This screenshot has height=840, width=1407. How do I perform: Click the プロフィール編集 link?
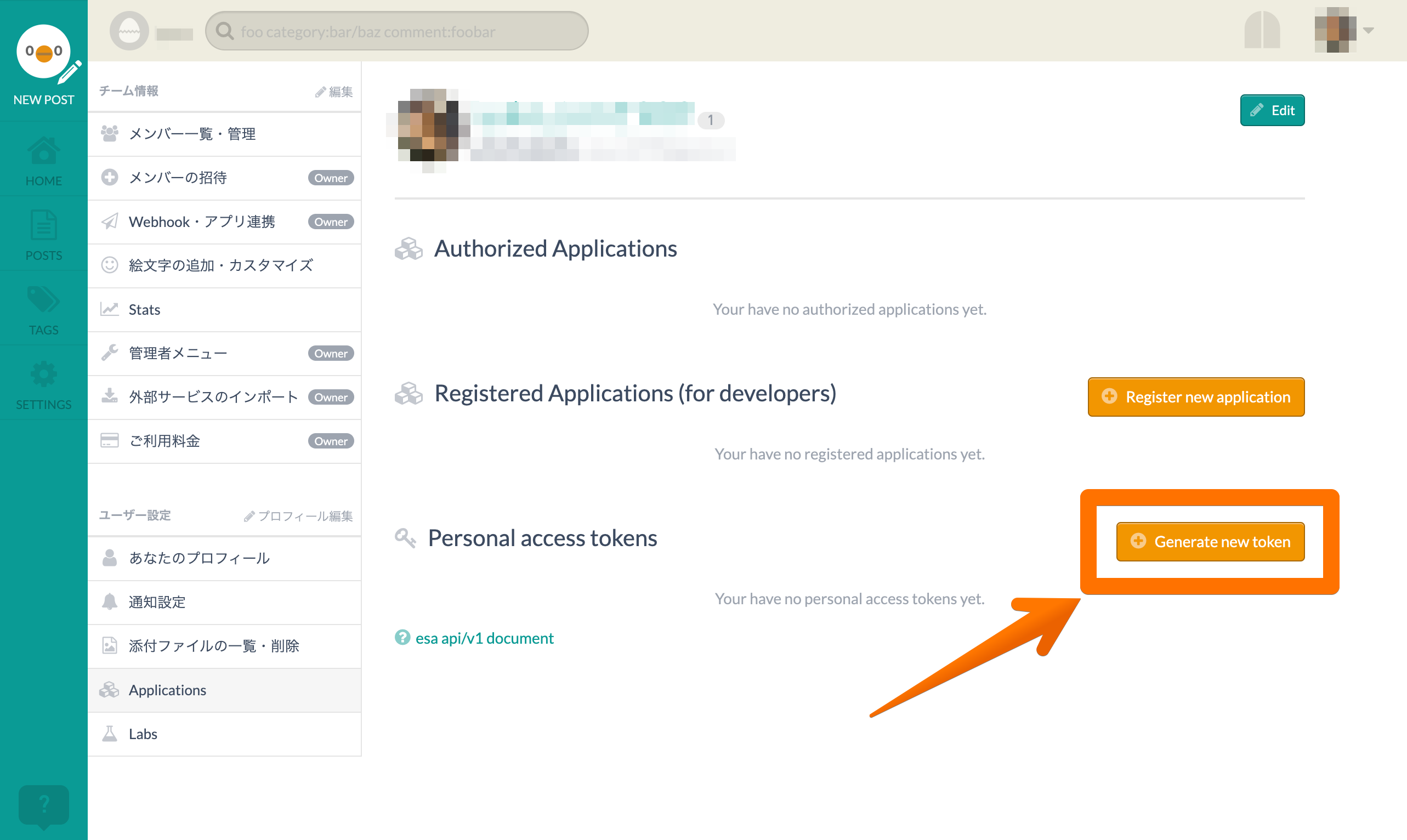(x=298, y=515)
